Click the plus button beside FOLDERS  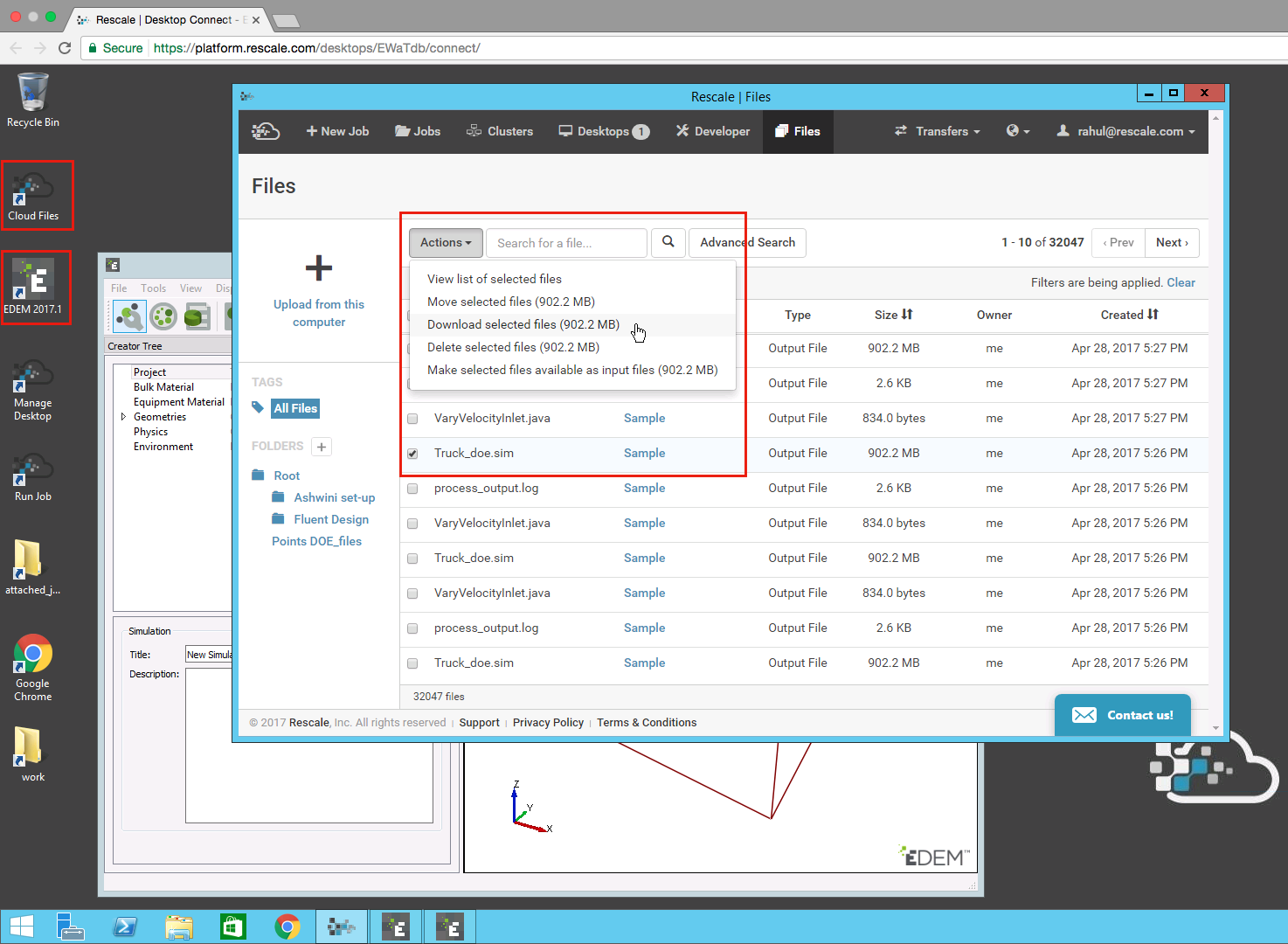322,447
